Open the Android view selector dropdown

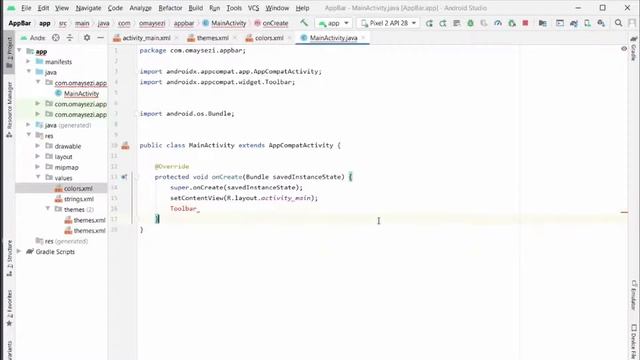[33, 38]
